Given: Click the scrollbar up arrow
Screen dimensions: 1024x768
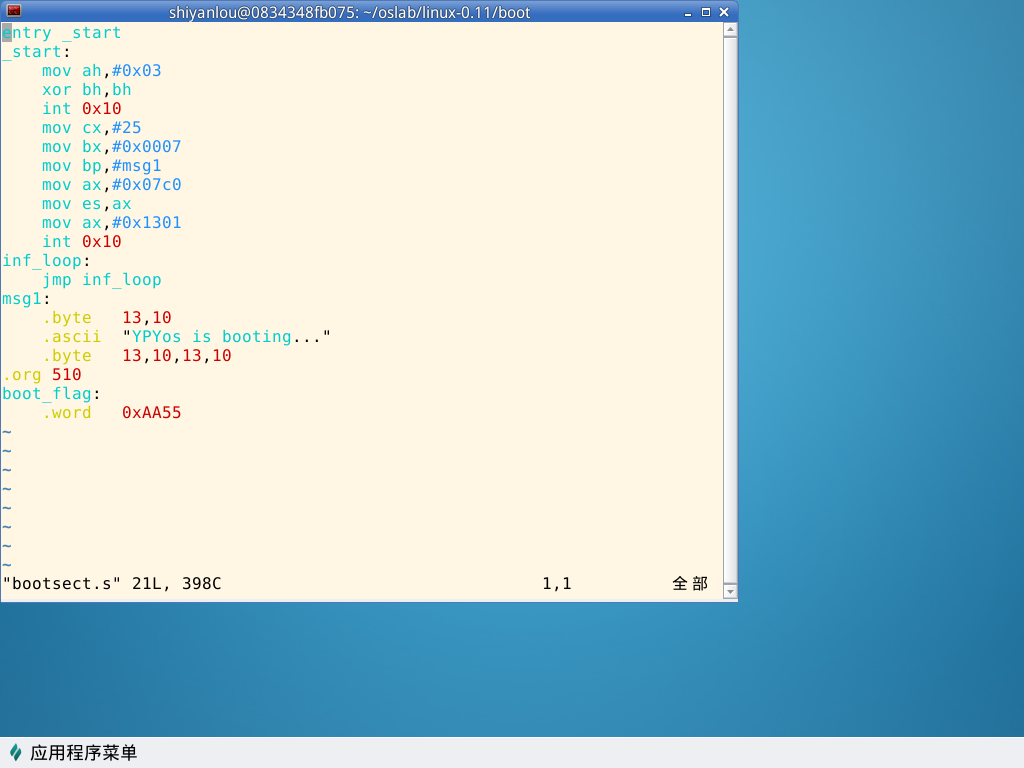Looking at the screenshot, I should pos(729,29).
